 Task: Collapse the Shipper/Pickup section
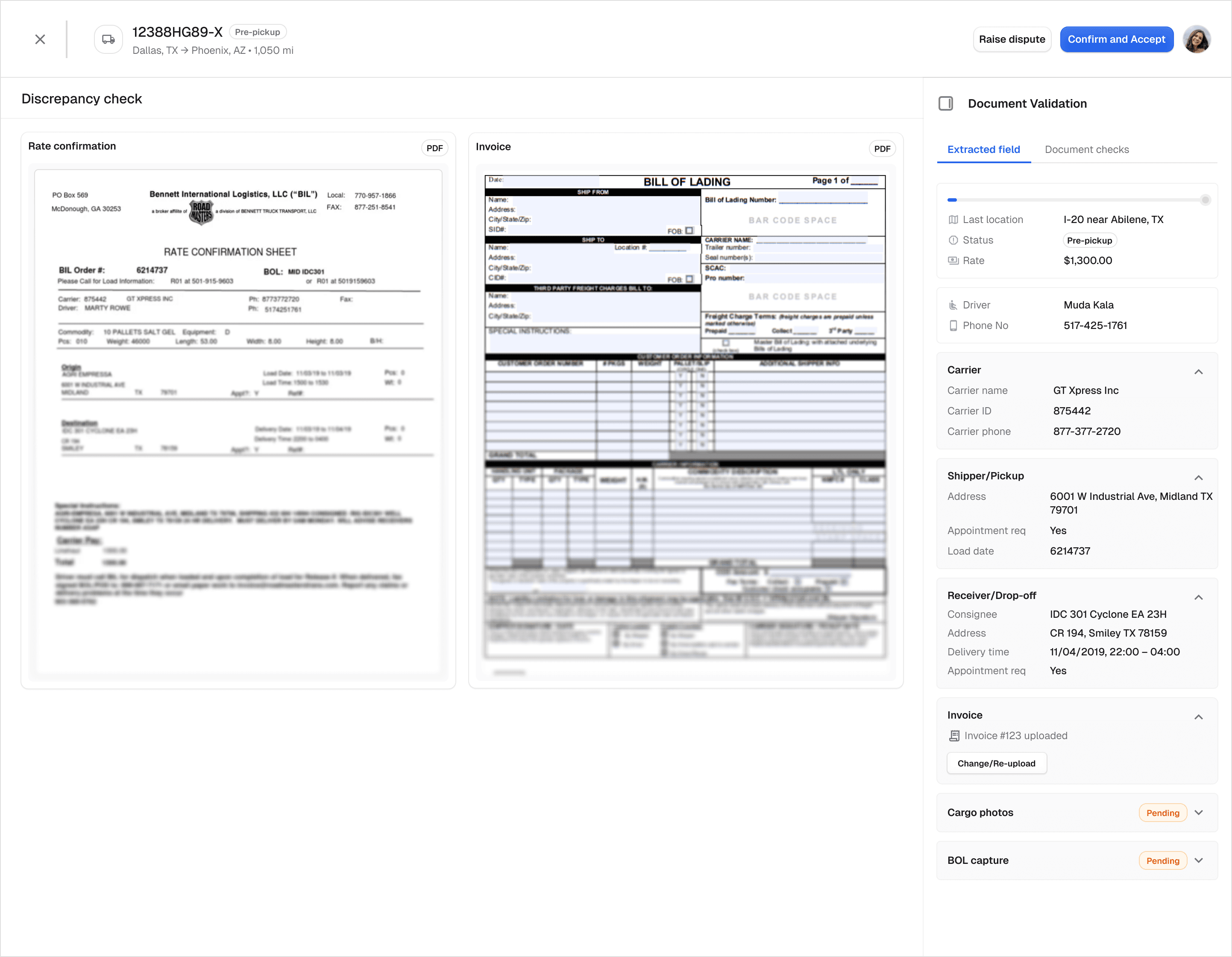(x=1199, y=478)
